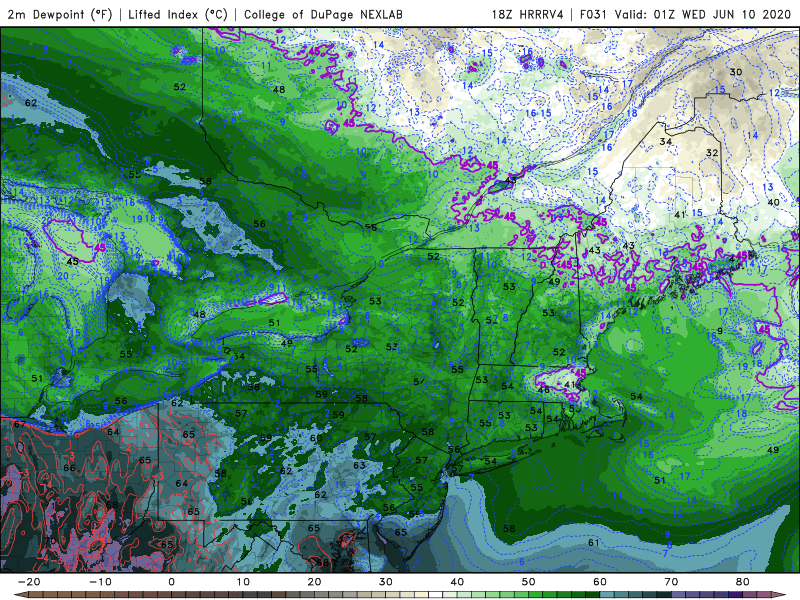Click the '0' color scale label
800x600 pixels.
171,582
